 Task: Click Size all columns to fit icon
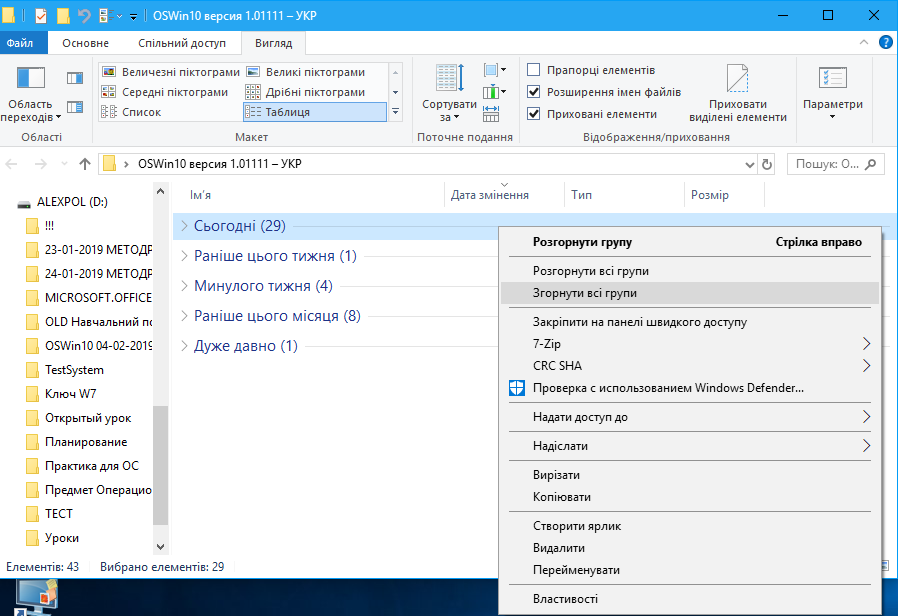pyautogui.click(x=491, y=113)
